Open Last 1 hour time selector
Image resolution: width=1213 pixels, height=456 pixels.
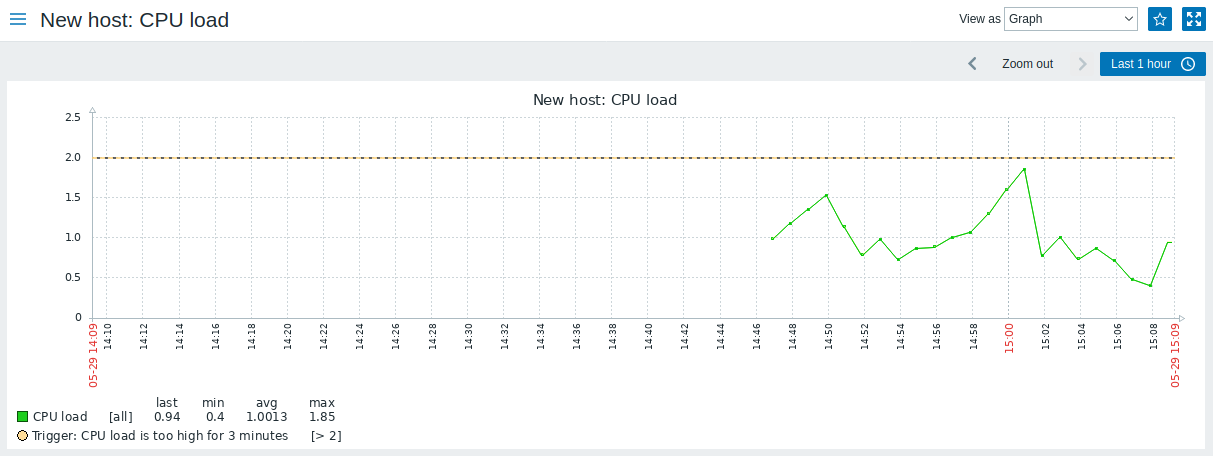pyautogui.click(x=1140, y=64)
